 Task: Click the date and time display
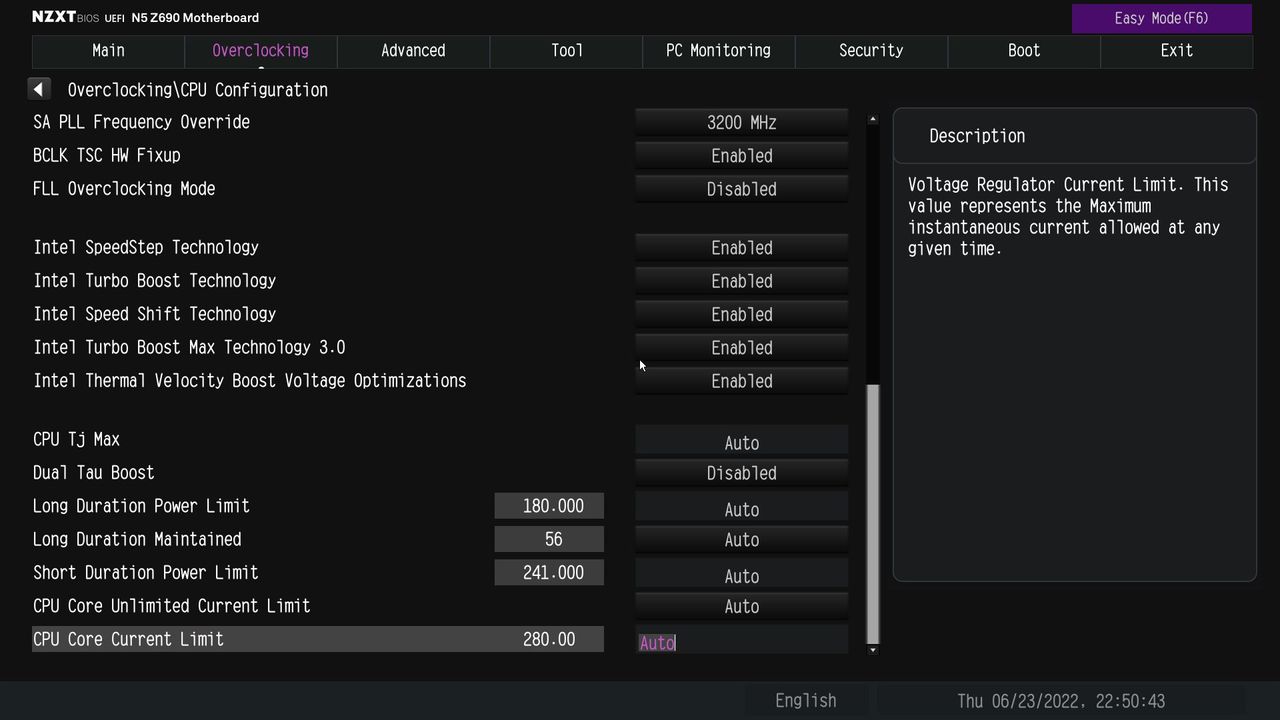(1061, 701)
